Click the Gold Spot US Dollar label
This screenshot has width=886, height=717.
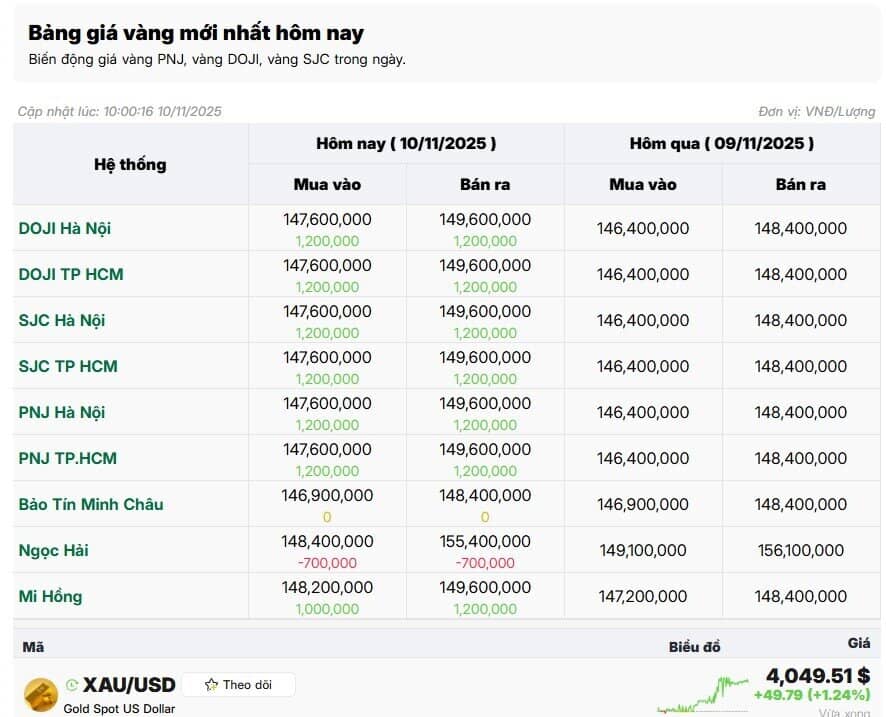pos(119,709)
